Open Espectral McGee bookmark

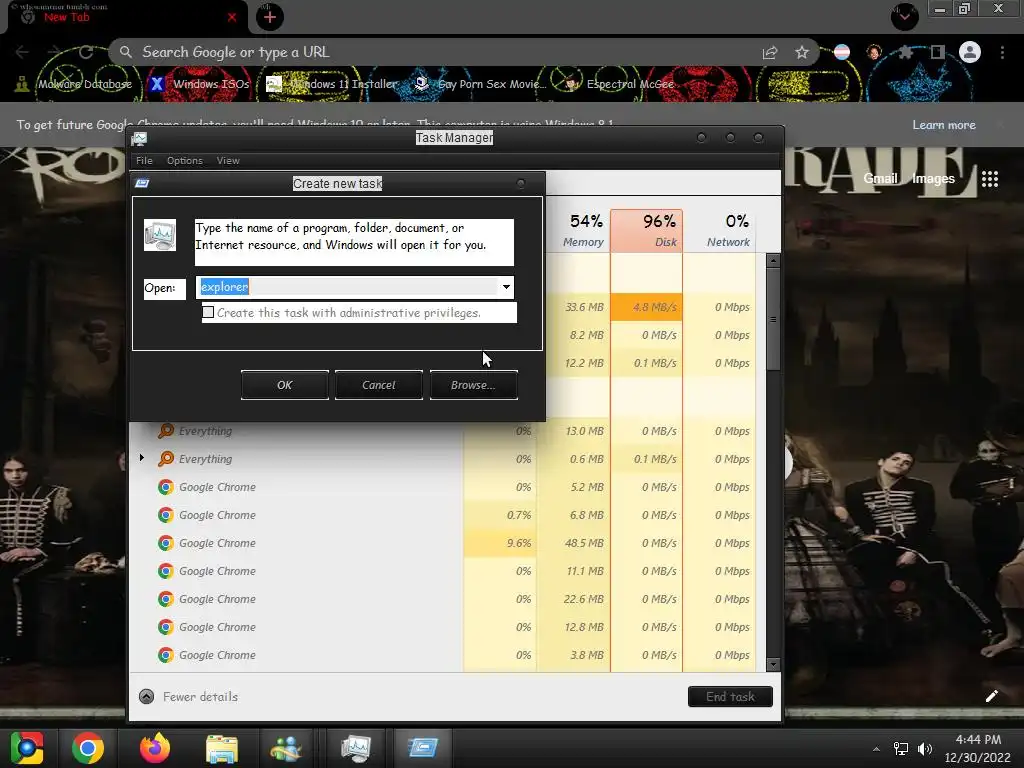coord(620,84)
